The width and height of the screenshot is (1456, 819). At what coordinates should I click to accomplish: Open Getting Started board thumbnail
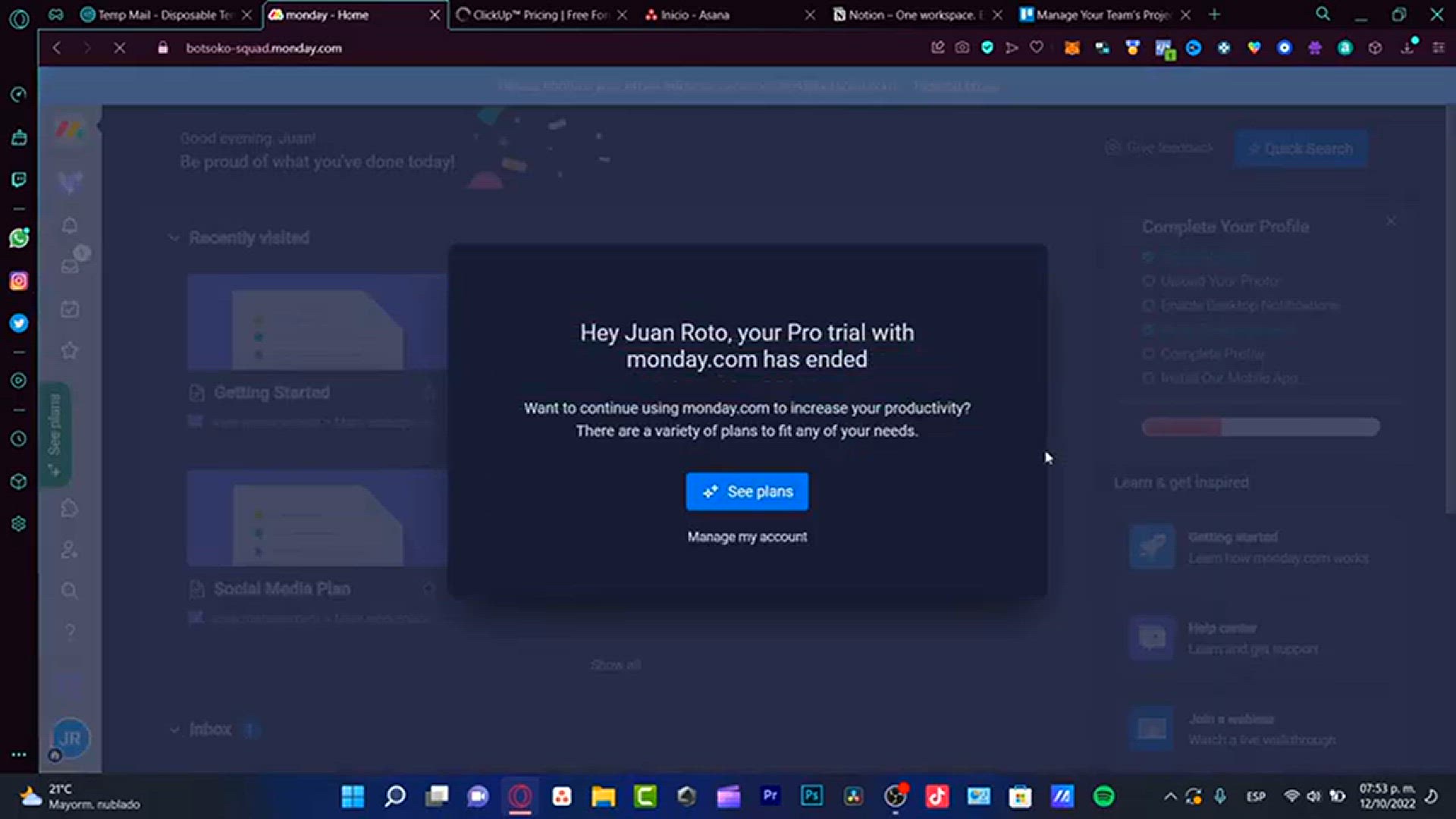317,322
